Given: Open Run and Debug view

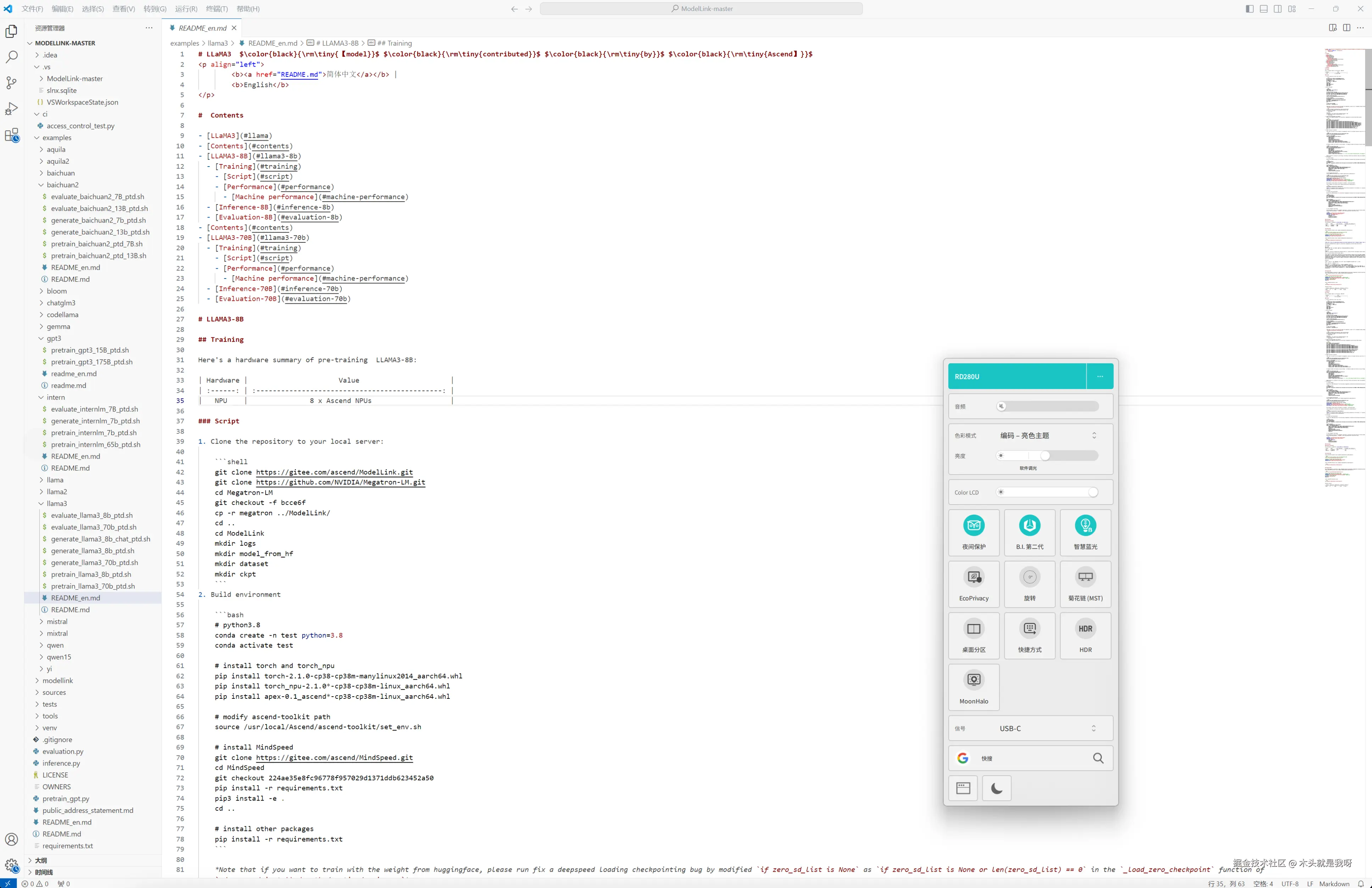Looking at the screenshot, I should [x=12, y=109].
